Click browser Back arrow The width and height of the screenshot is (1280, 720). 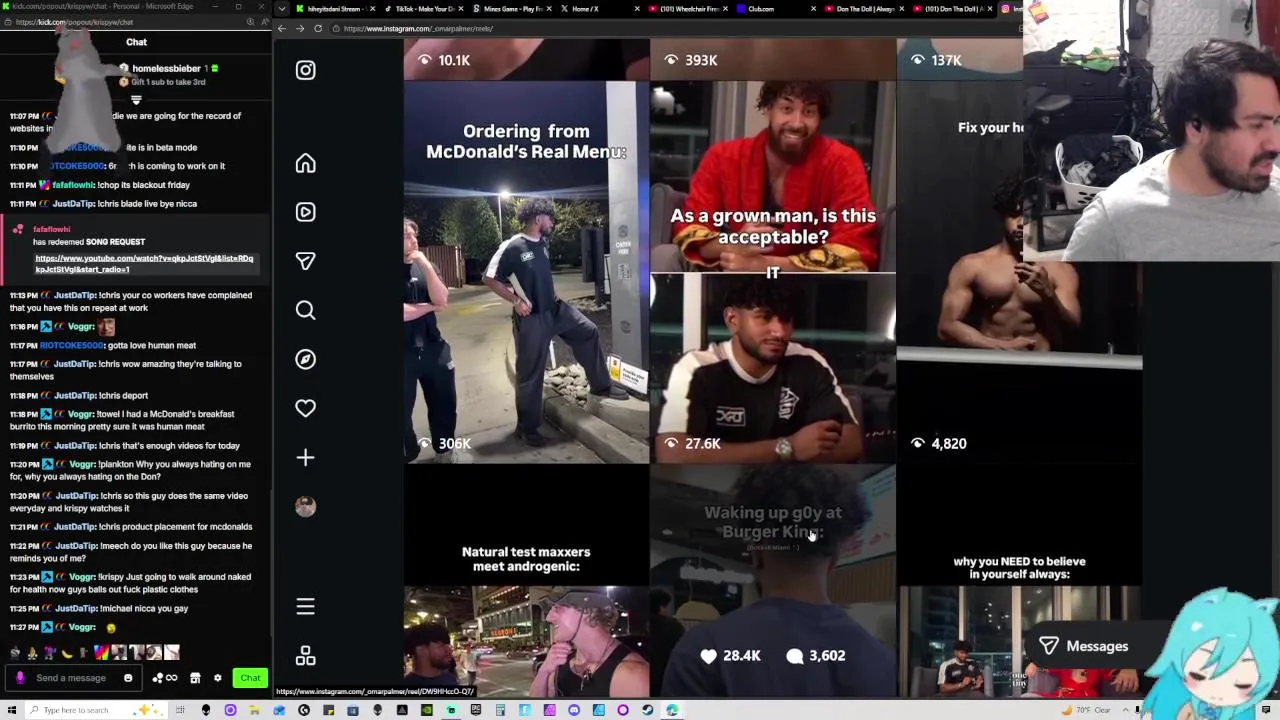282,28
